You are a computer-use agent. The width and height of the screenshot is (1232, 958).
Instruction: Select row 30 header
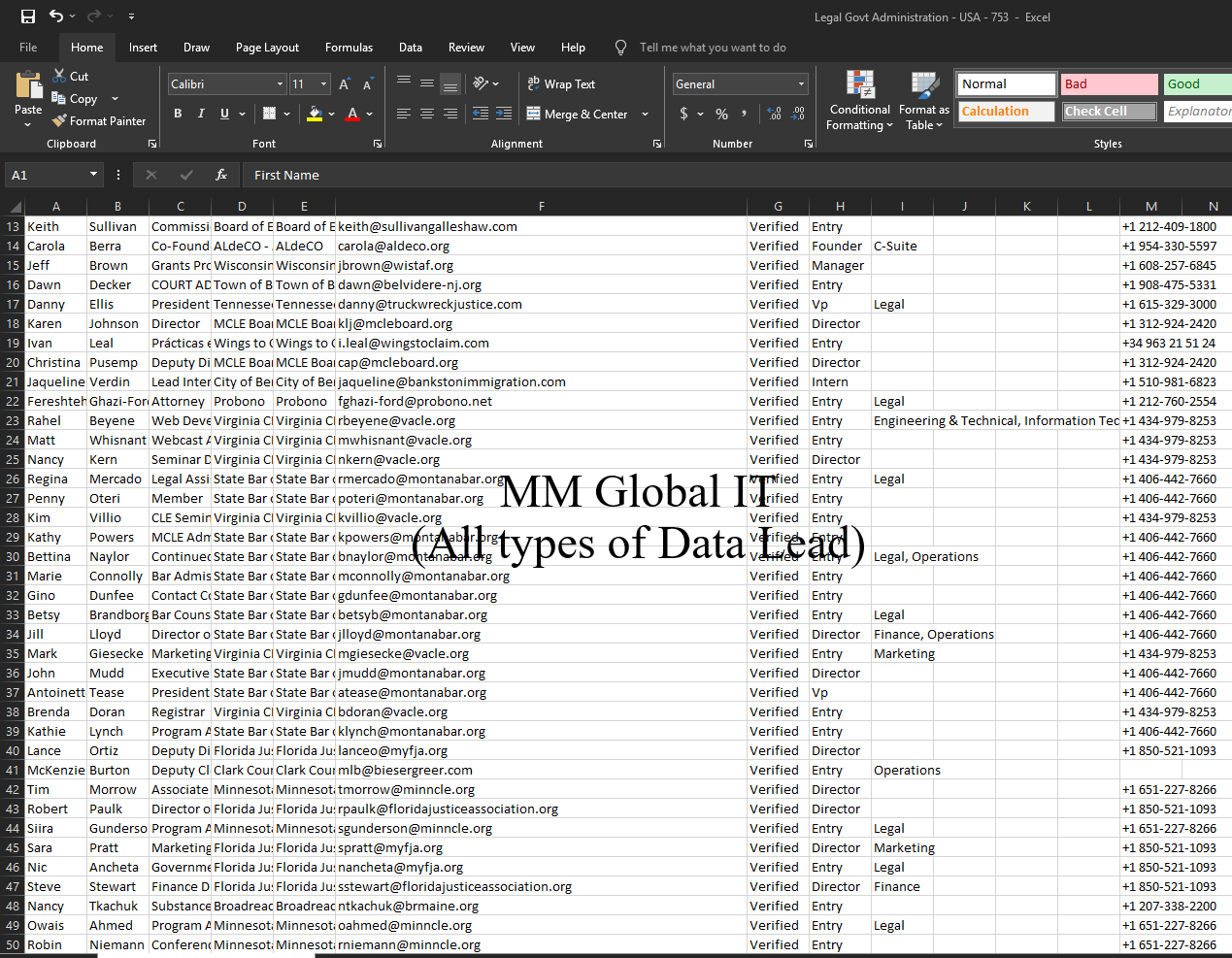point(13,556)
